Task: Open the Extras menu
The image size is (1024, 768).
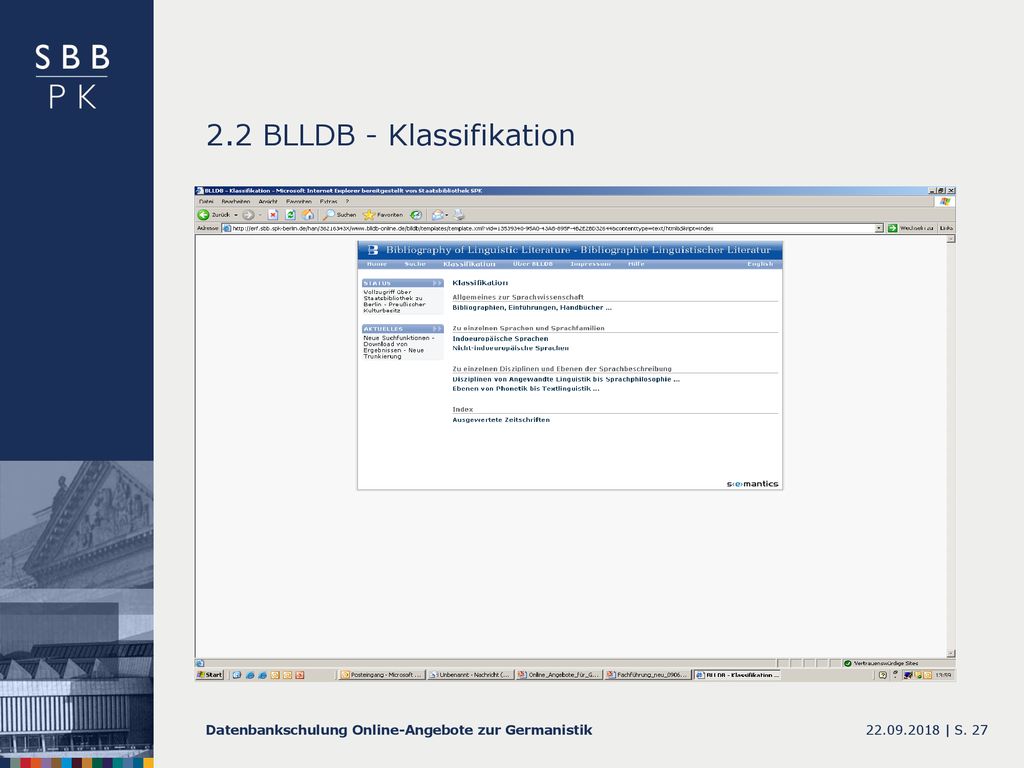Action: point(328,202)
